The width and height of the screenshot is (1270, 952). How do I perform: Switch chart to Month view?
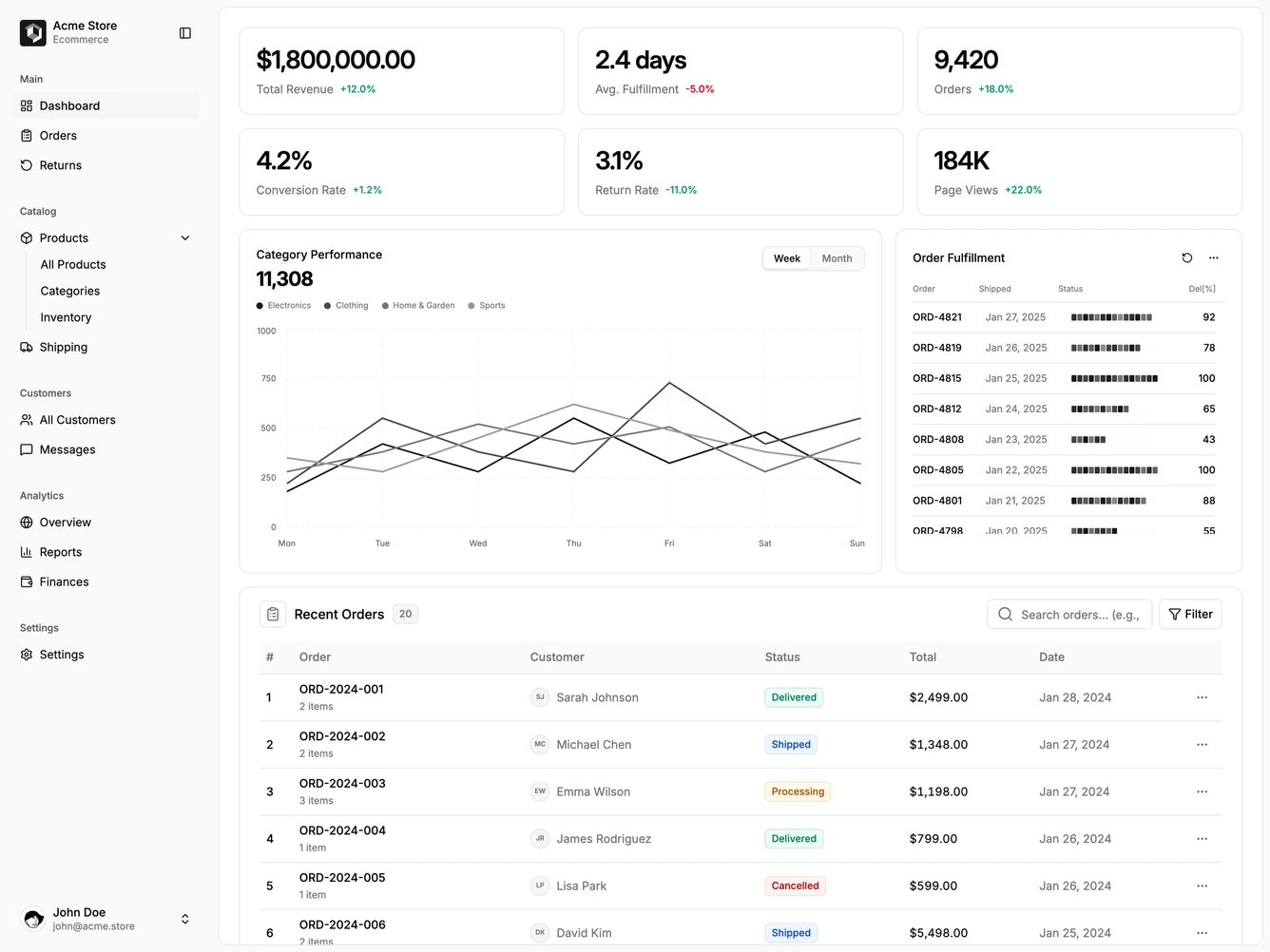[x=837, y=258]
